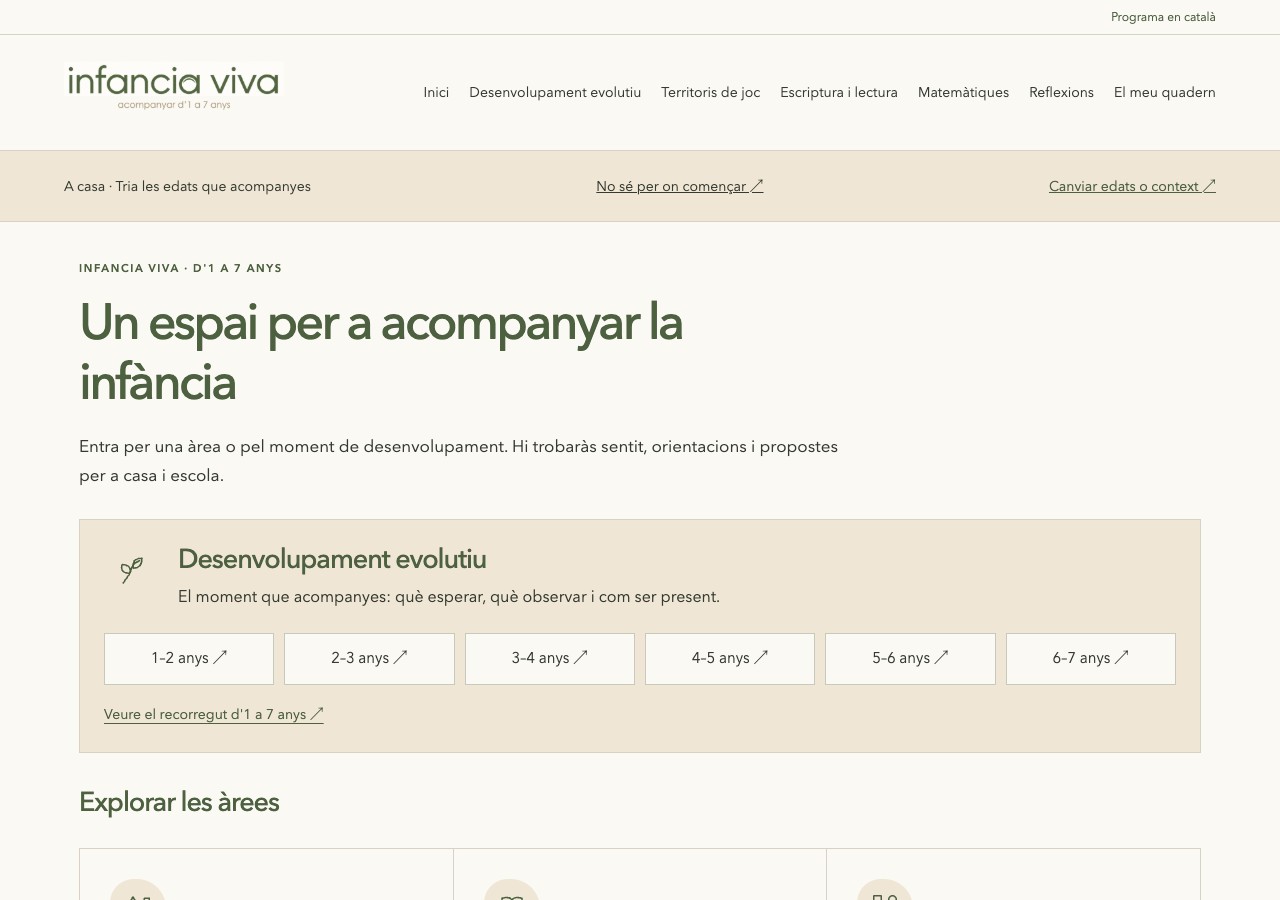Follow No sé per on començar link
The height and width of the screenshot is (900, 1280).
(x=680, y=186)
